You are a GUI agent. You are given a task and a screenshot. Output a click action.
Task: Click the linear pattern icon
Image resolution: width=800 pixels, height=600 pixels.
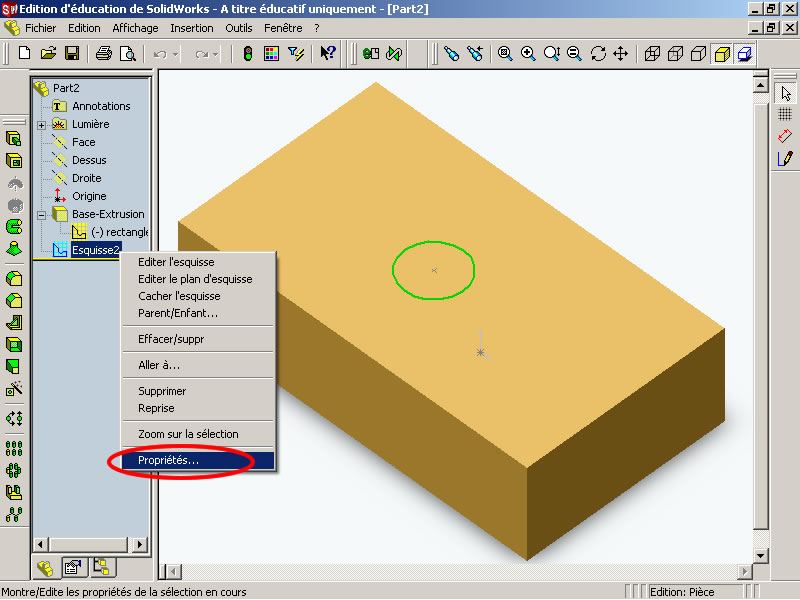[14, 448]
